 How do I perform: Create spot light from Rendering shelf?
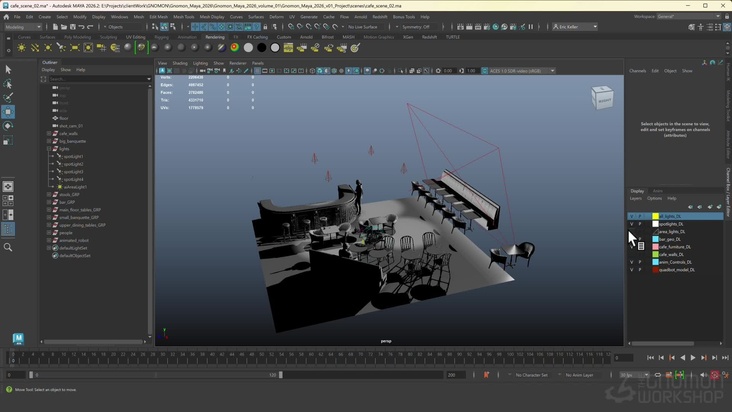[x=61, y=48]
